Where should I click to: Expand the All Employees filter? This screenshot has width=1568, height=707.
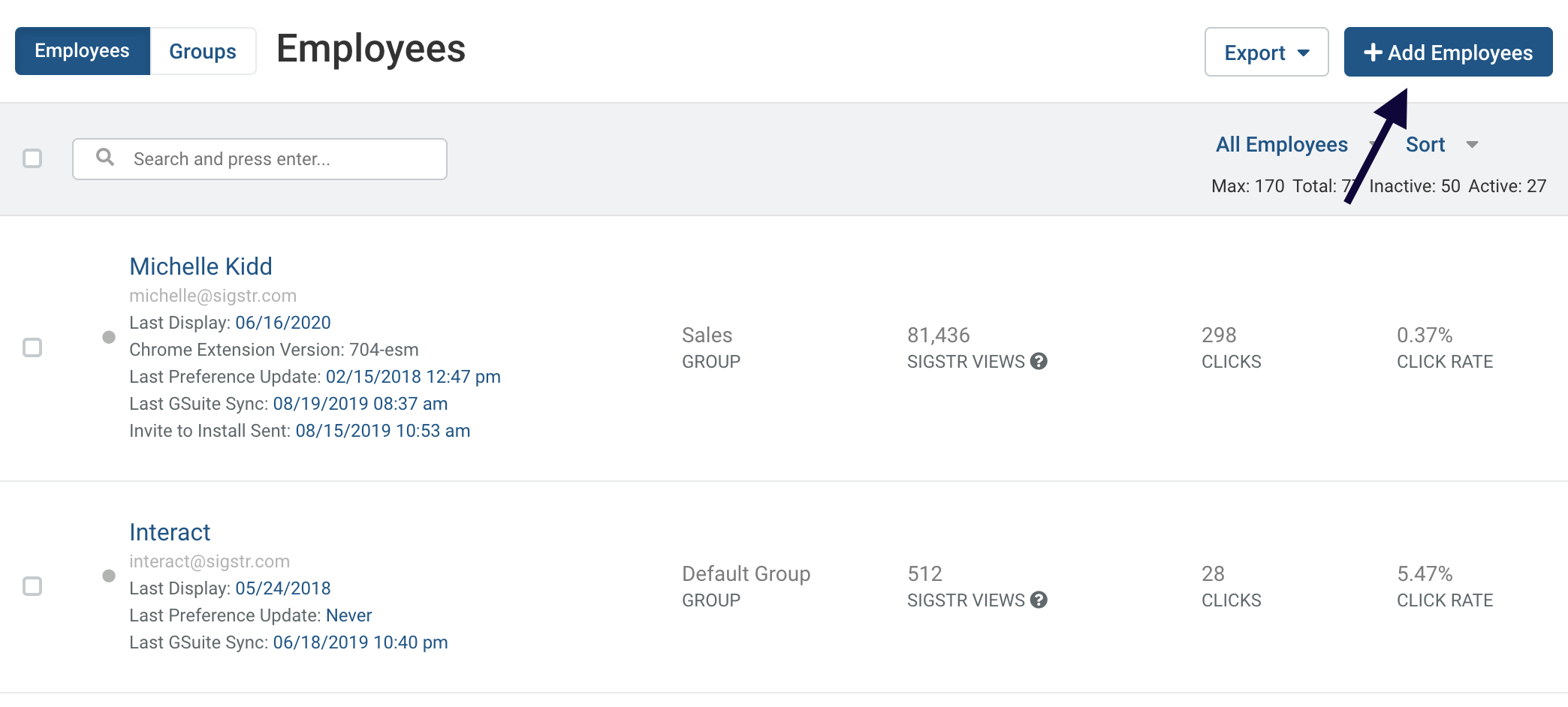pyautogui.click(x=1281, y=144)
